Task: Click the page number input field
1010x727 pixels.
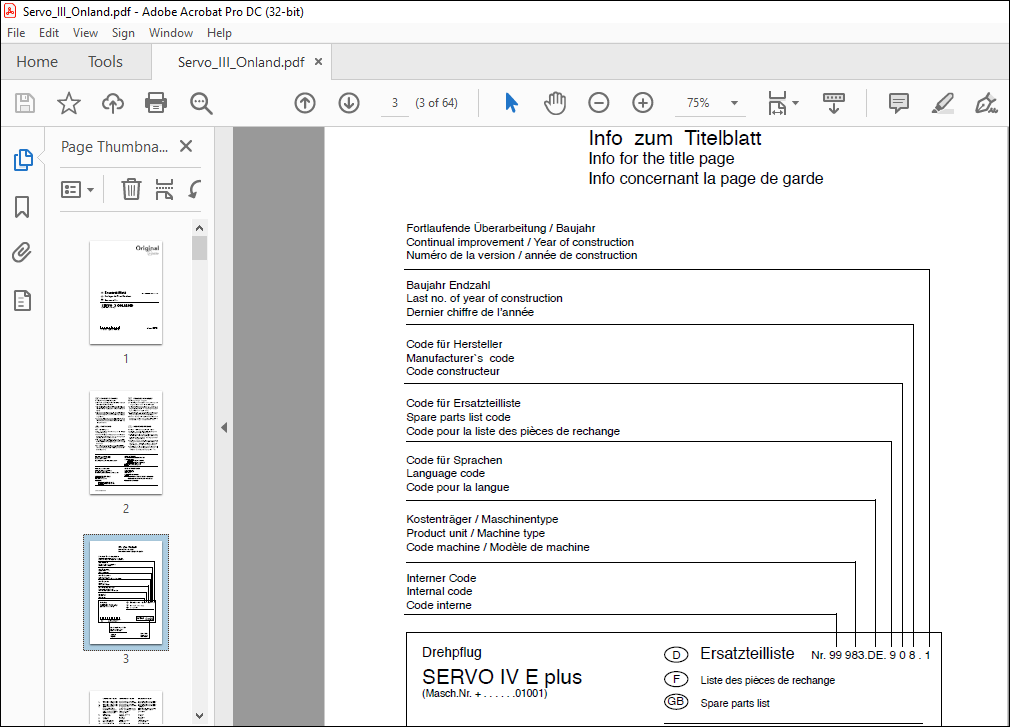Action: click(395, 103)
